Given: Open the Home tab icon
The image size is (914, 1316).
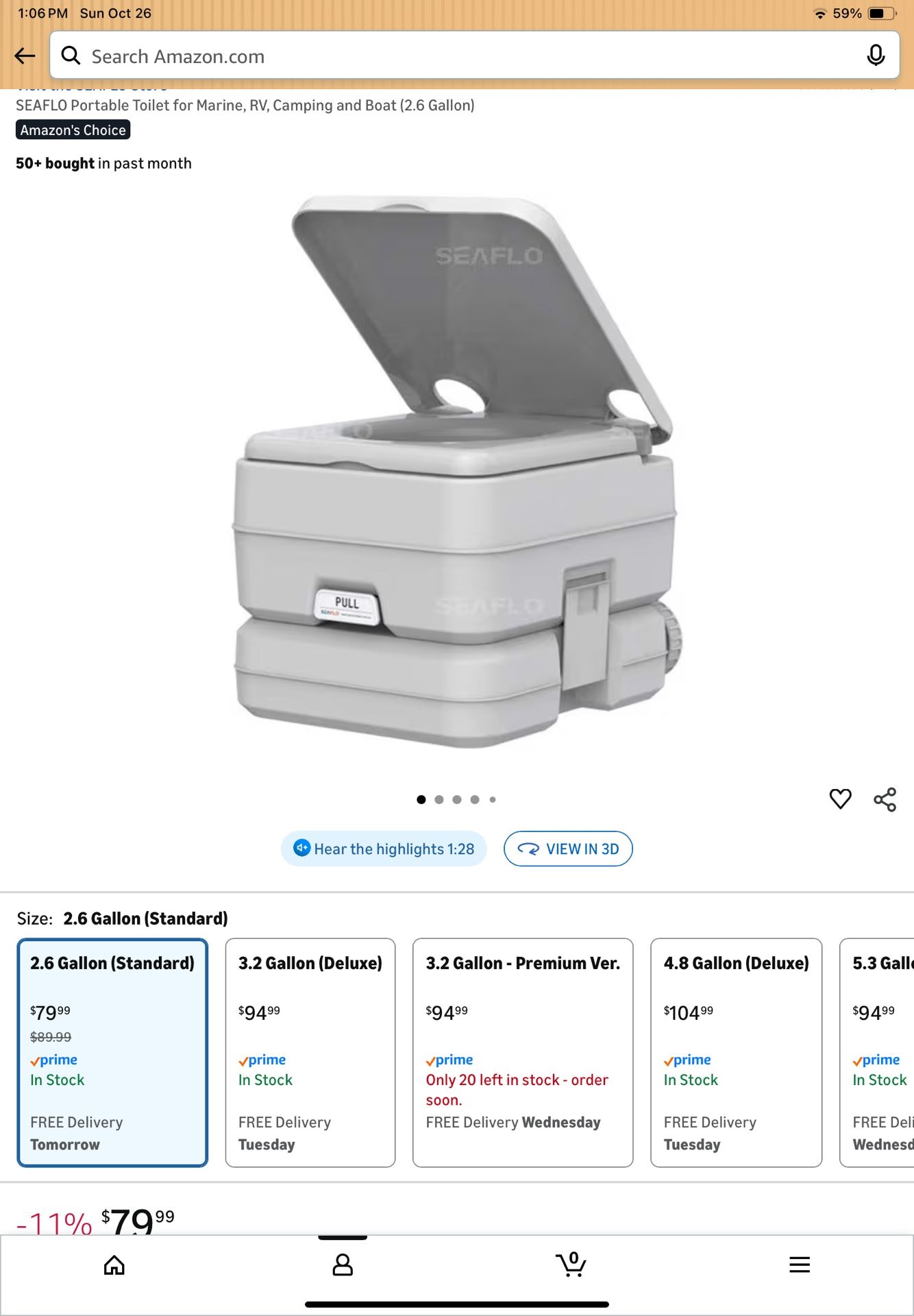Looking at the screenshot, I should [114, 1265].
